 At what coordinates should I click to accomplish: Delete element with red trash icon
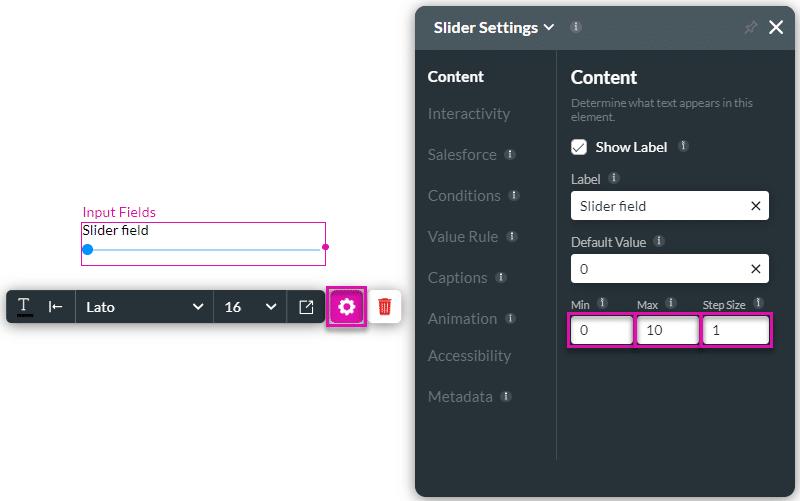385,307
